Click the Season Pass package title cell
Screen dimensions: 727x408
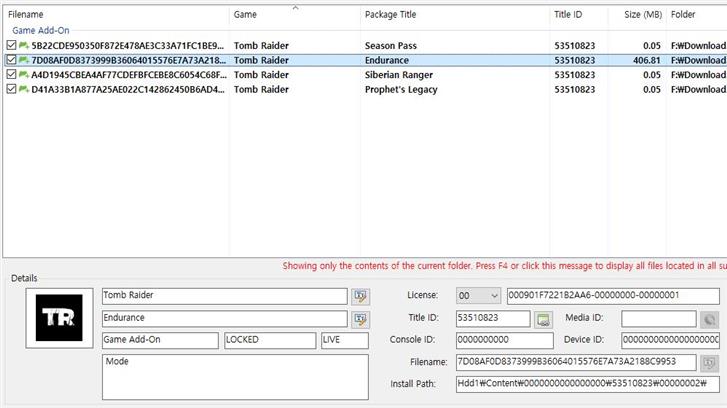(391, 45)
